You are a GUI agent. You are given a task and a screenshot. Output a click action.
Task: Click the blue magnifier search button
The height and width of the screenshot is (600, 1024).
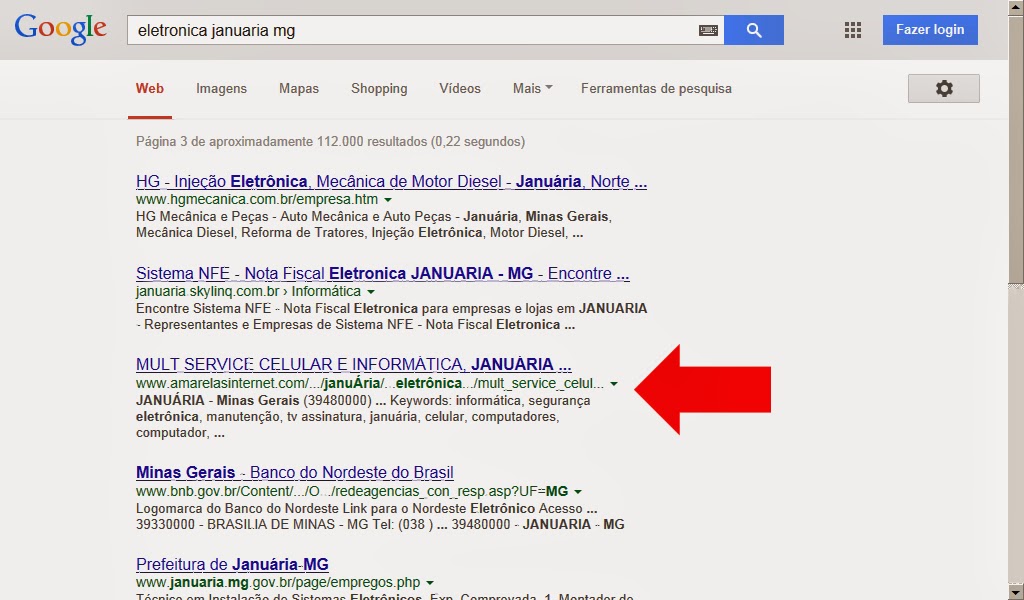pyautogui.click(x=754, y=30)
